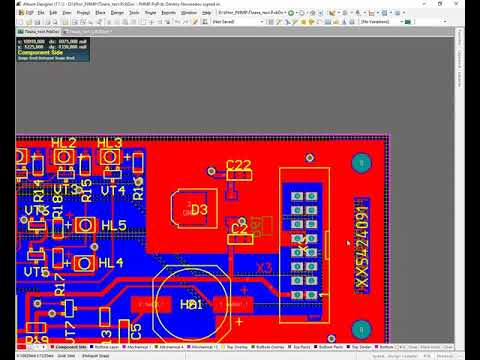
Task: Select the HL3 LED pad
Action: (x=110, y=157)
